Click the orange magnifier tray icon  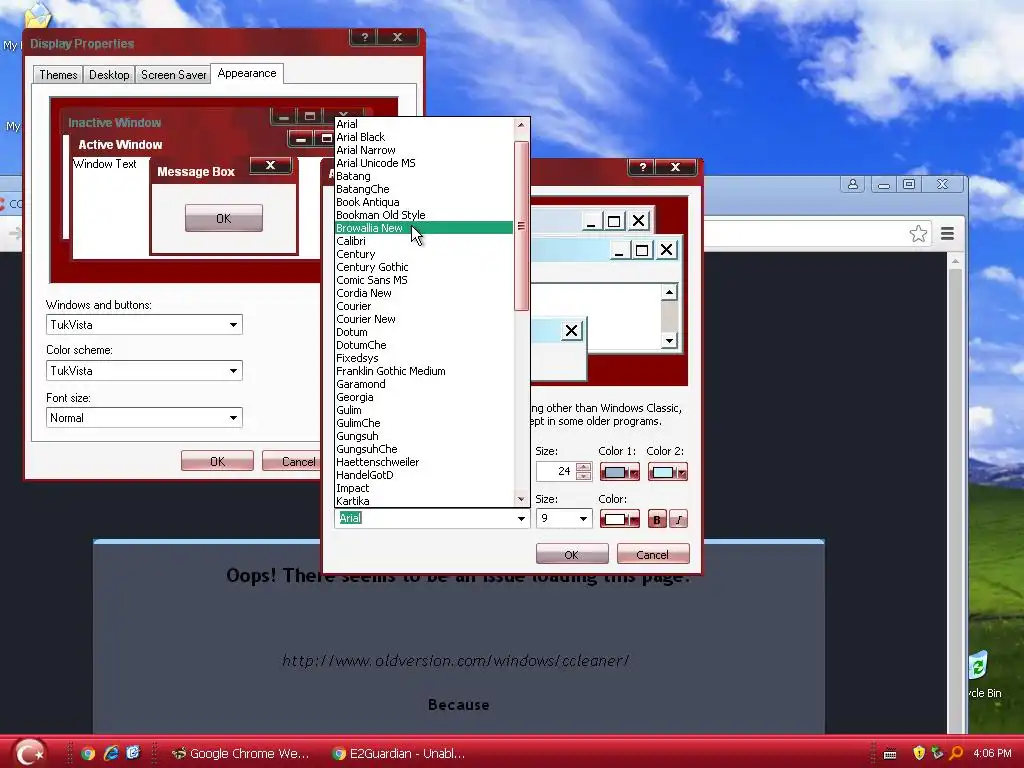[x=956, y=753]
